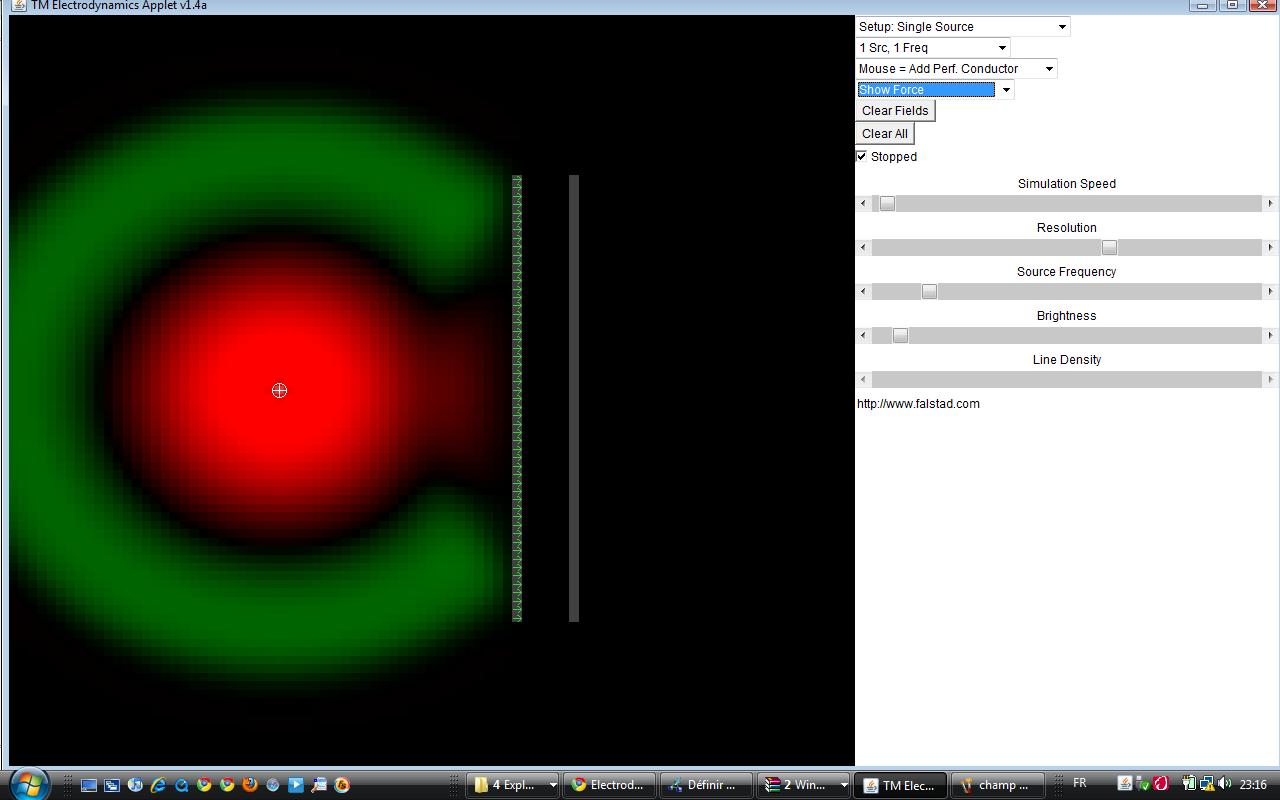Open the network status tray icon

[x=1207, y=784]
